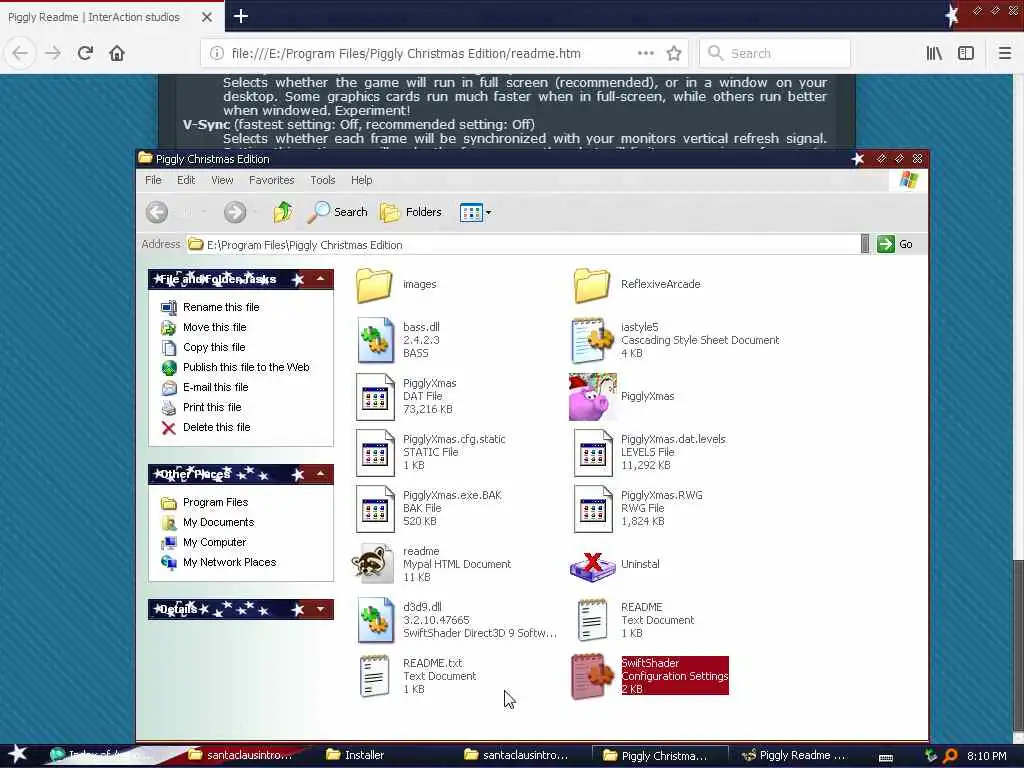Toggle the Folders pane toolbar button

click(411, 212)
